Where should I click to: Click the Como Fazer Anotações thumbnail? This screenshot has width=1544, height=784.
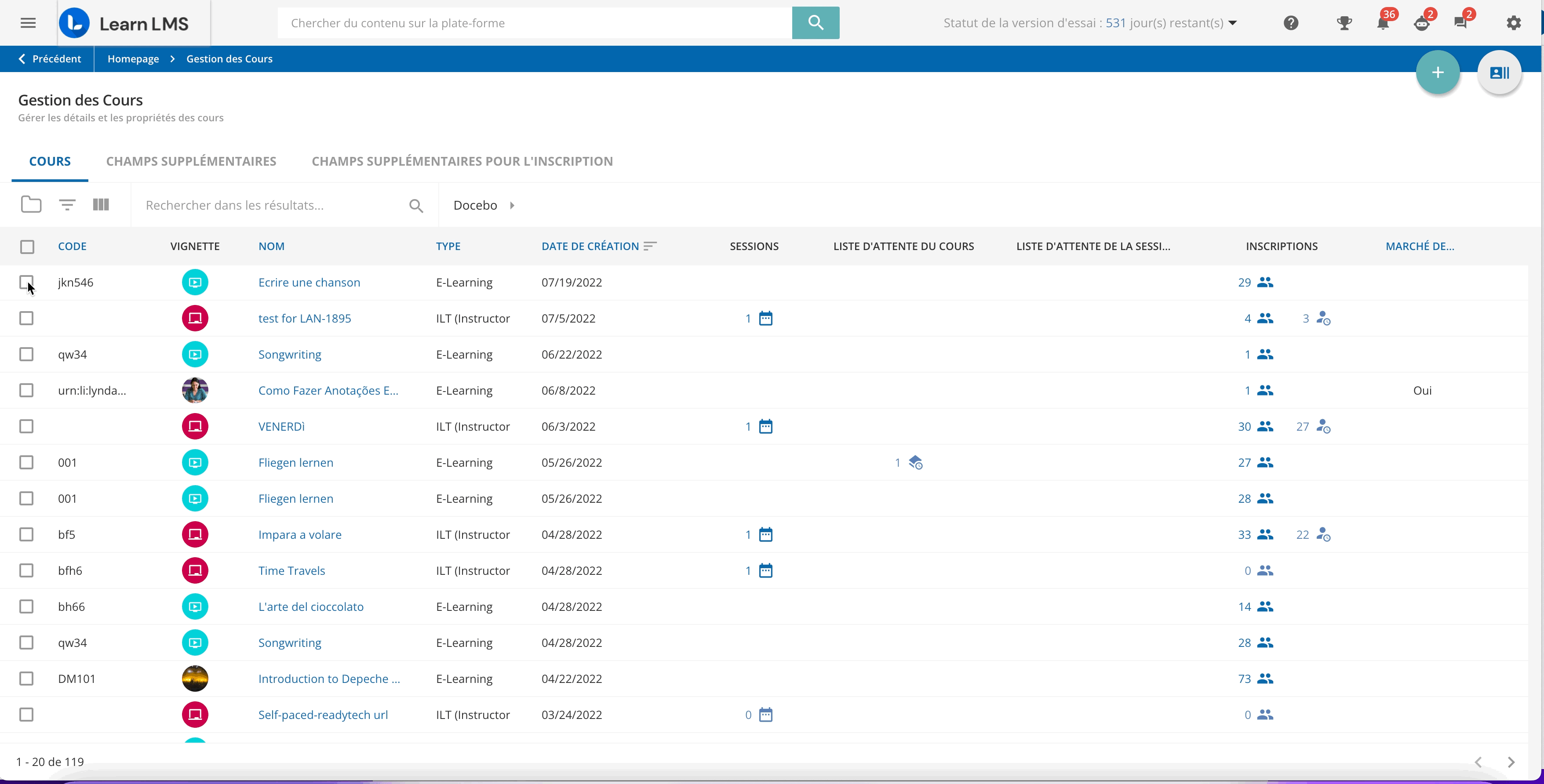[195, 391]
